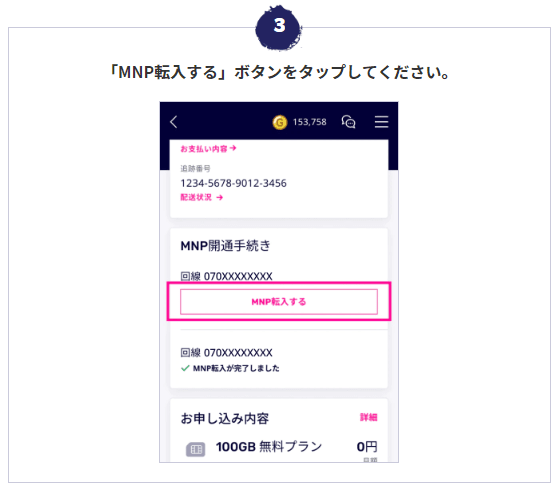Click the arrow beside お支払い内容

point(233,148)
